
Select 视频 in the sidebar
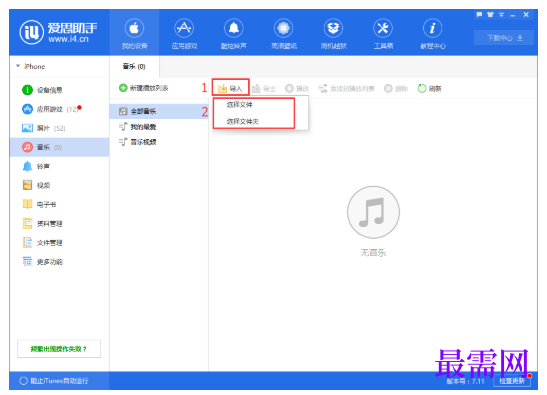click(x=60, y=185)
